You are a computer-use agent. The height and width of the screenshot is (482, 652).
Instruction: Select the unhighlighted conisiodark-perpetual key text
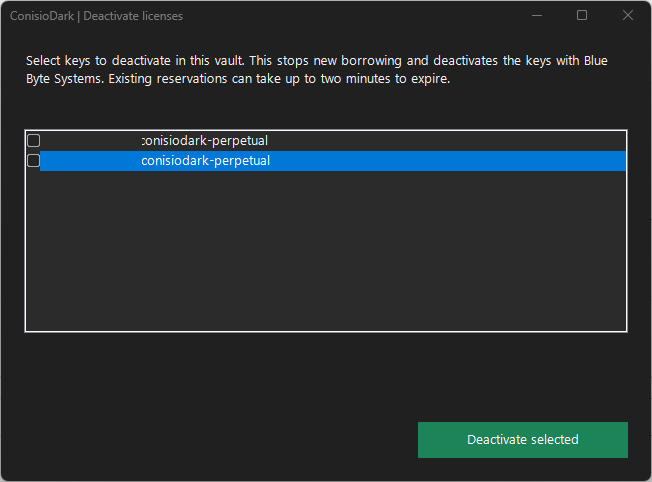(x=205, y=141)
